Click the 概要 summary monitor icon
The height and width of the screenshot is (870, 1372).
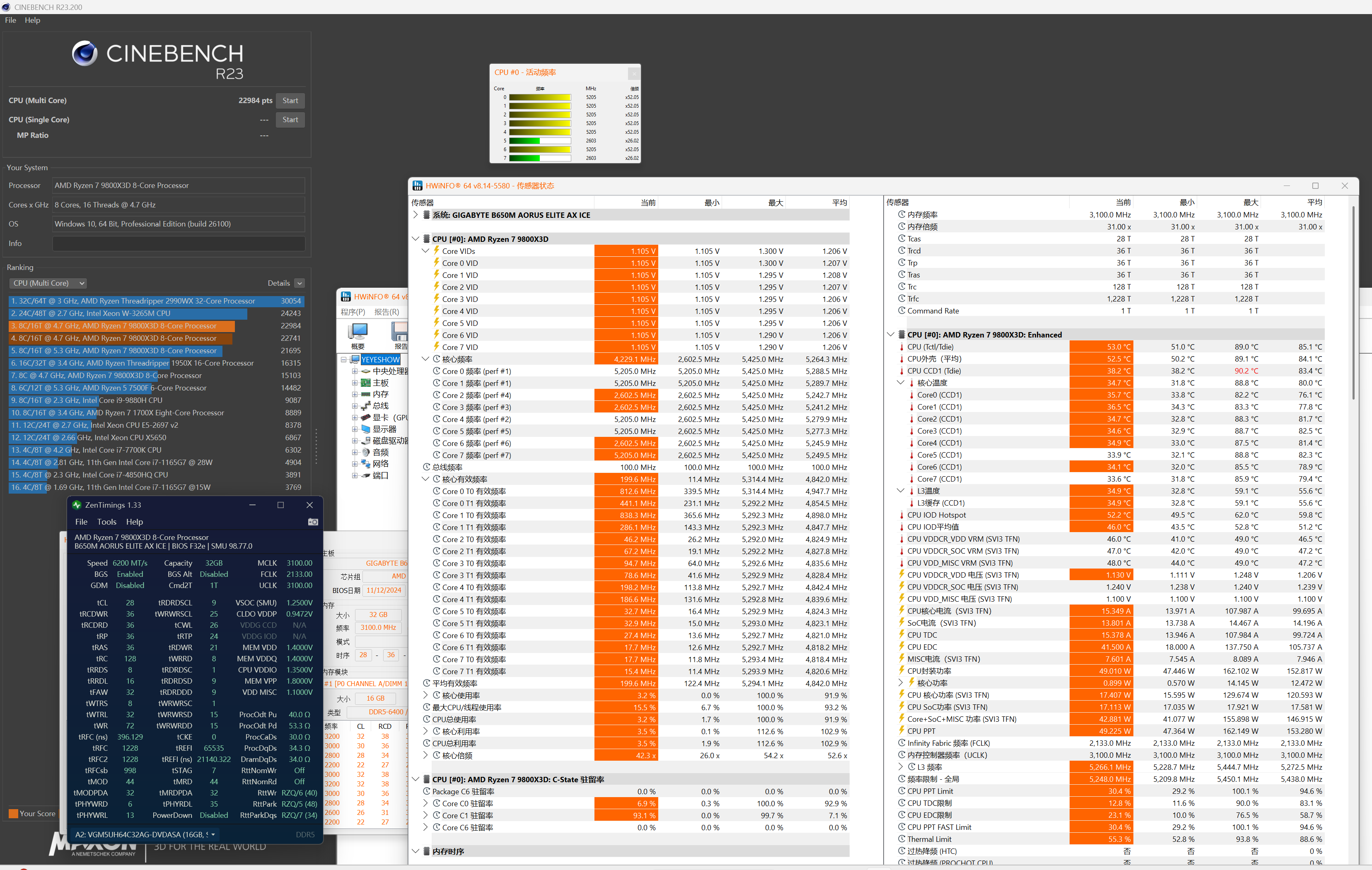coord(358,331)
